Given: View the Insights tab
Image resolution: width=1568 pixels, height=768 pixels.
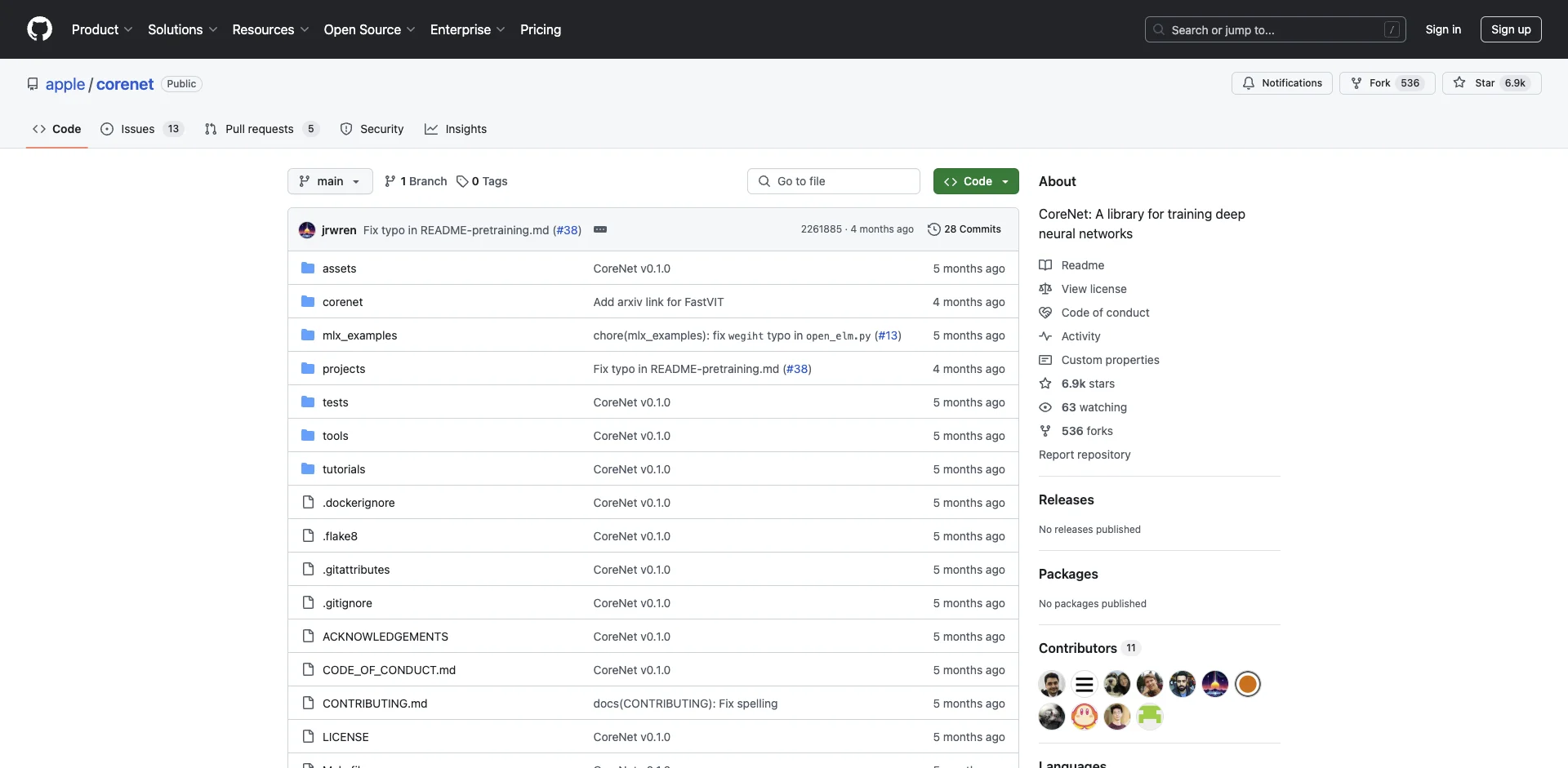Looking at the screenshot, I should 456,129.
